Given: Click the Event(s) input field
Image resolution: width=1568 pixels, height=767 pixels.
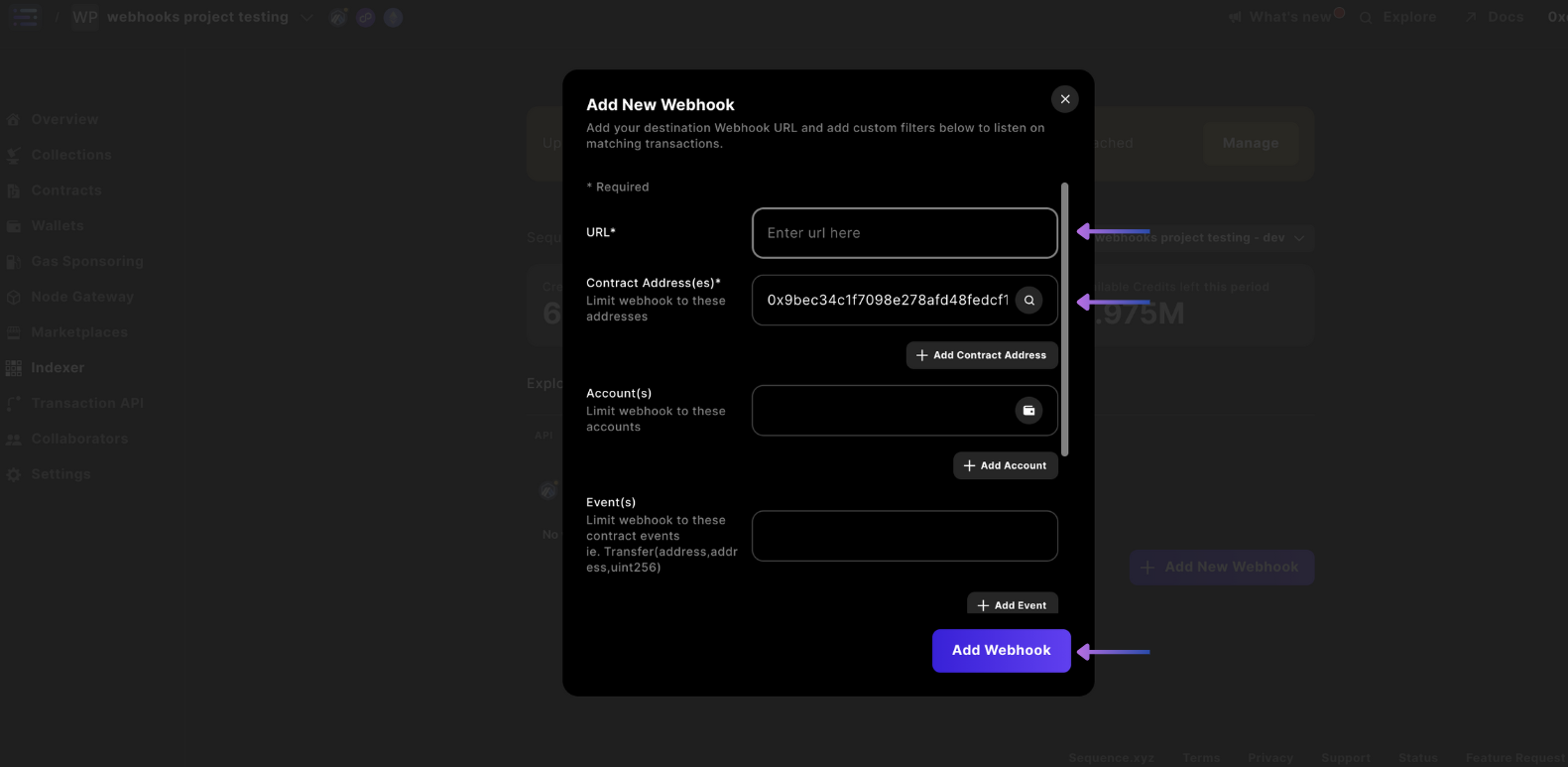Looking at the screenshot, I should [x=904, y=536].
